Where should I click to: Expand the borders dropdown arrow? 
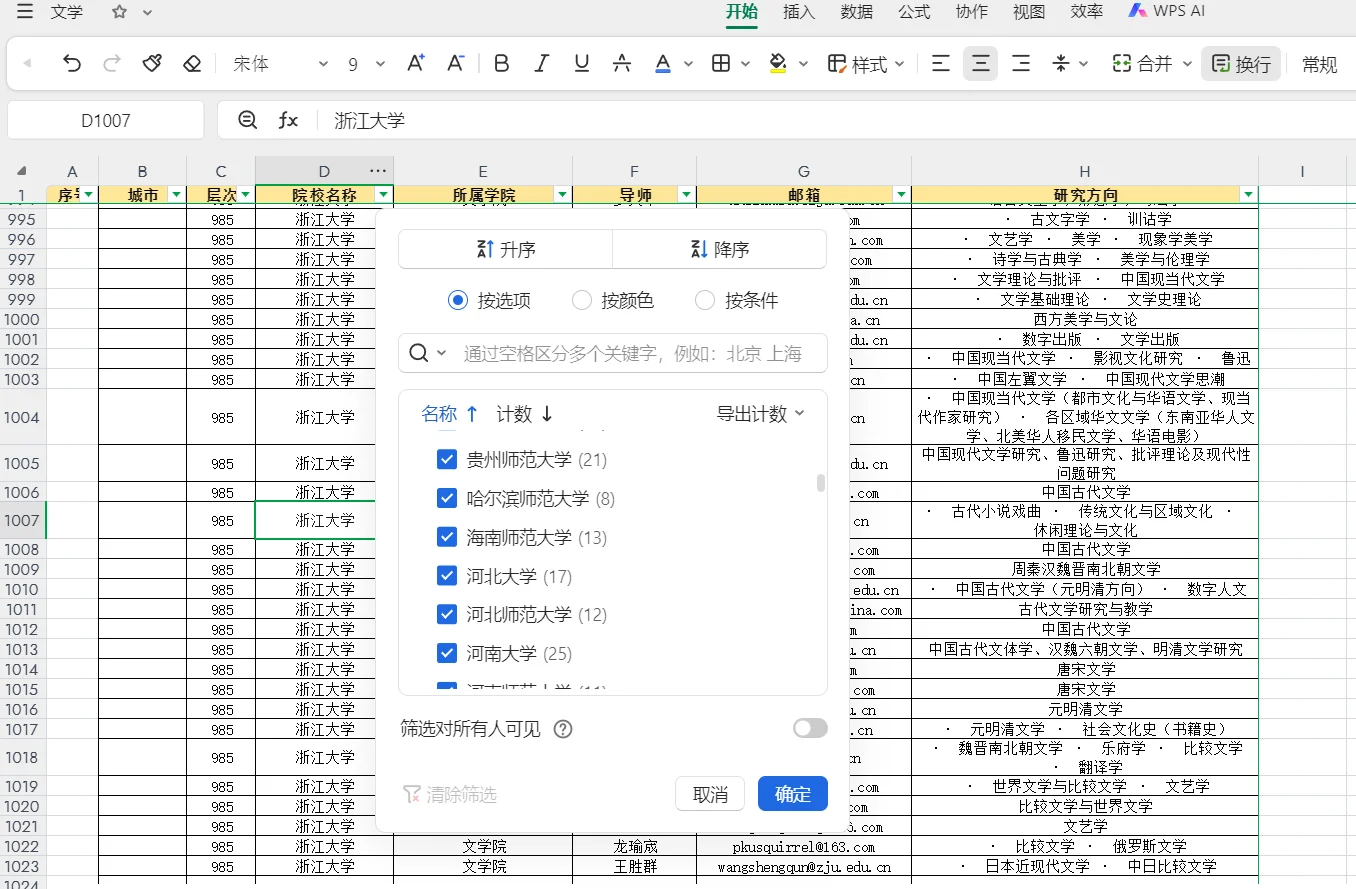[745, 64]
